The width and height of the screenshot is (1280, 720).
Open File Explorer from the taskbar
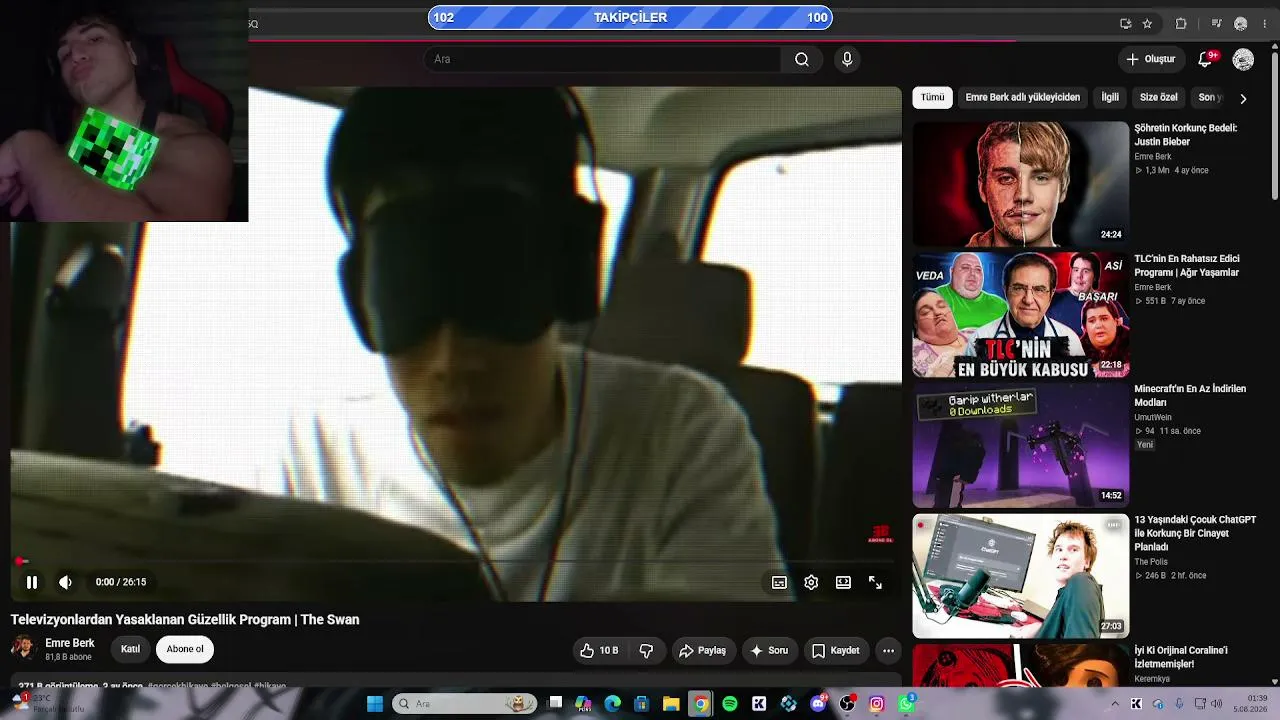(x=671, y=704)
